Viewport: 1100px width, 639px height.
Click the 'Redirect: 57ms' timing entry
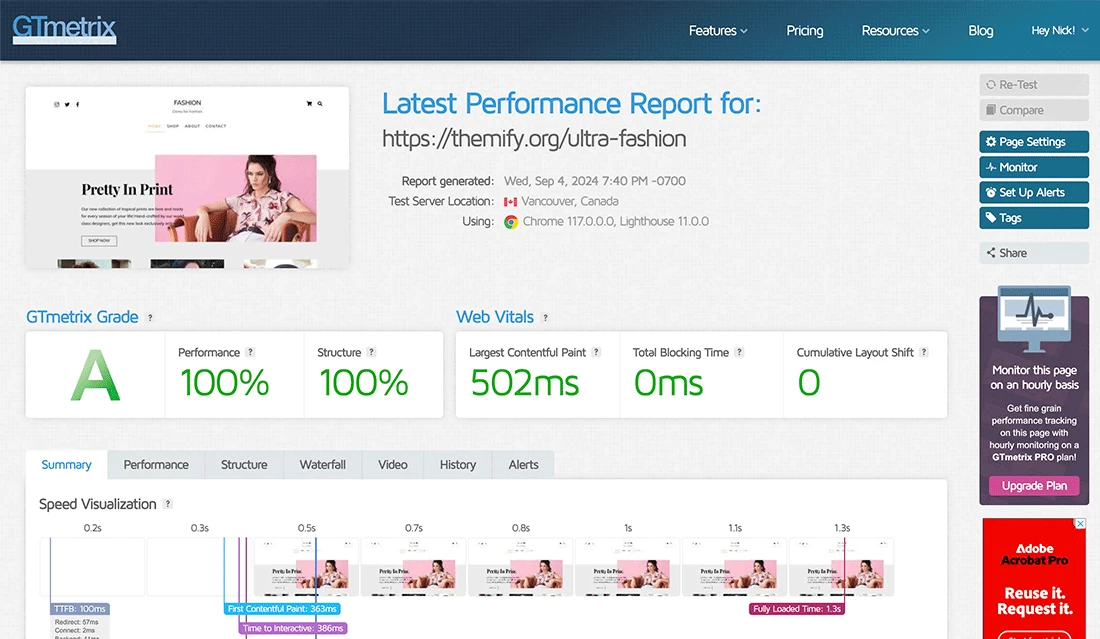coord(76,622)
